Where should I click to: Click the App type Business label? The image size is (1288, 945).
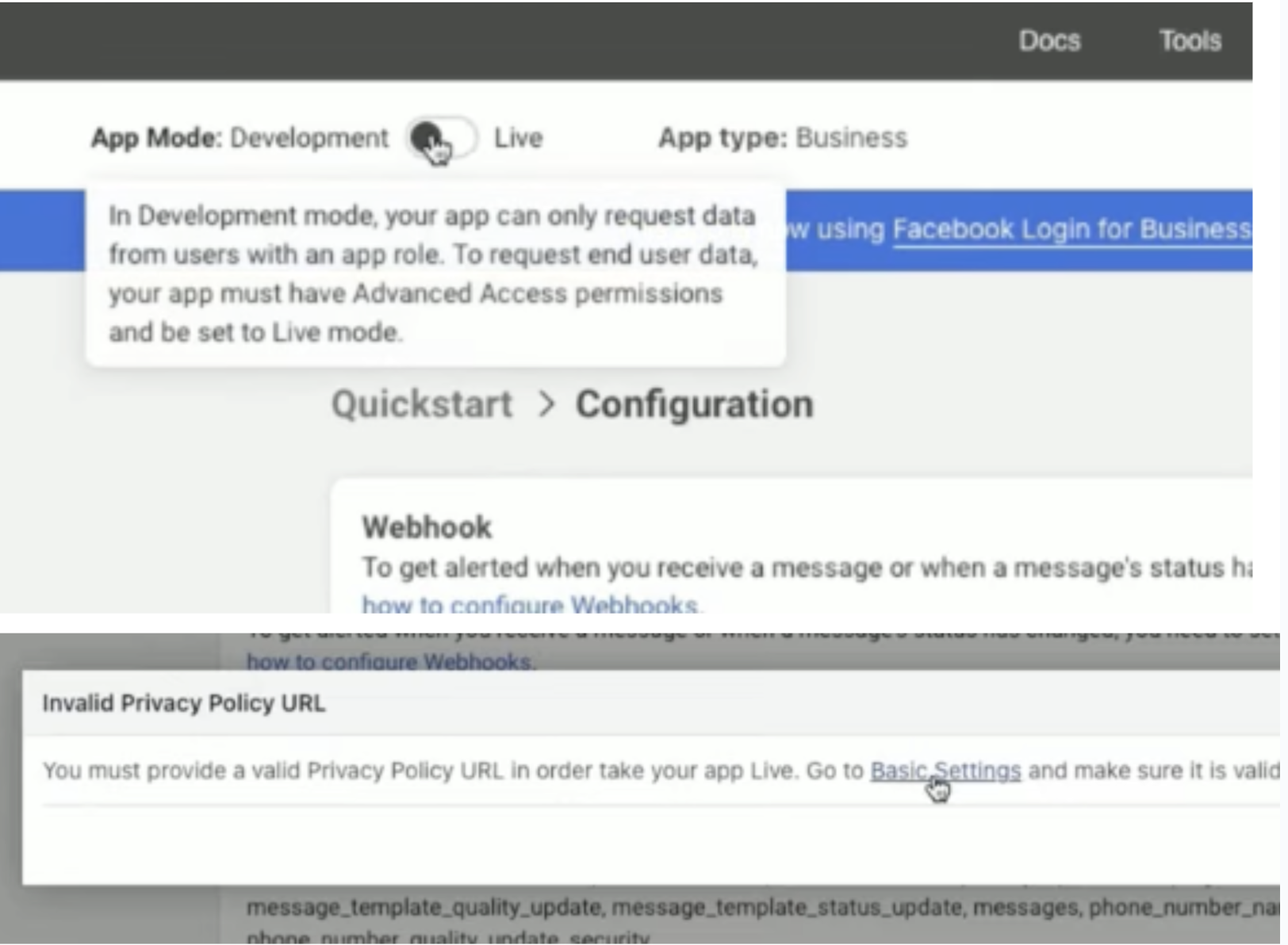[782, 137]
